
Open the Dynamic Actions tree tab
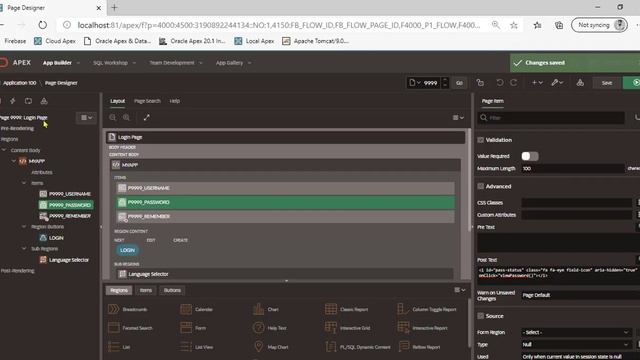[13, 101]
